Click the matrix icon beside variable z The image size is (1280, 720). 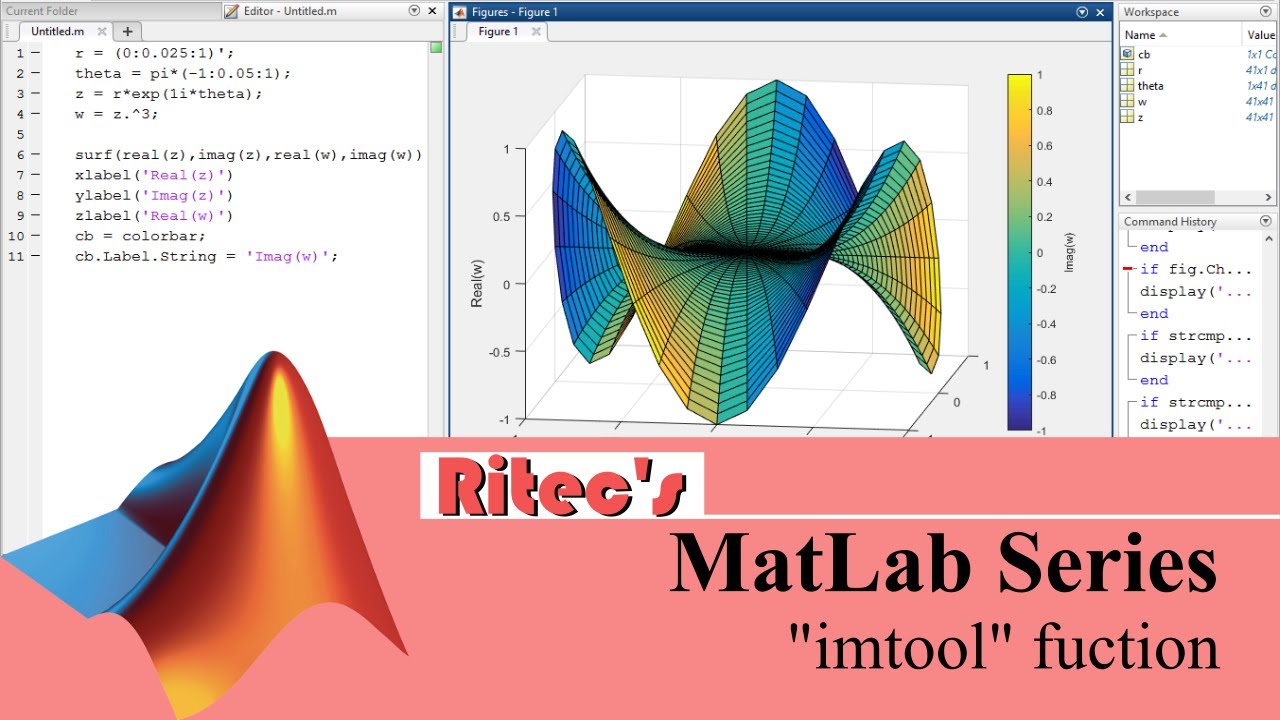click(x=1128, y=117)
